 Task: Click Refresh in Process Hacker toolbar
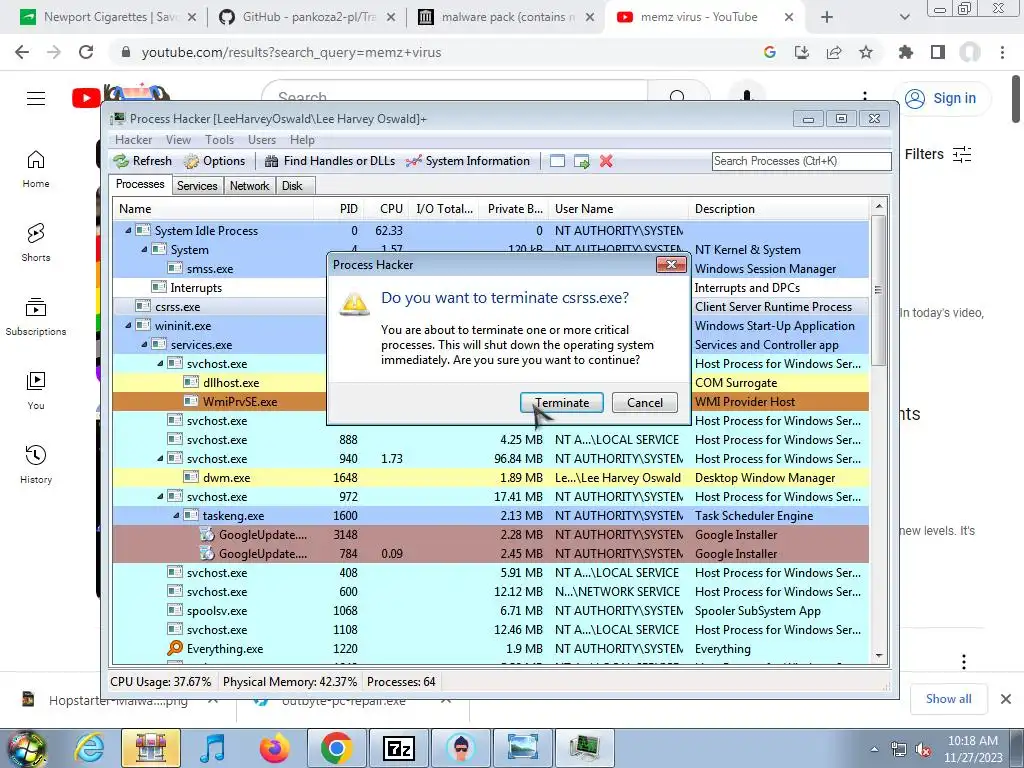click(142, 161)
